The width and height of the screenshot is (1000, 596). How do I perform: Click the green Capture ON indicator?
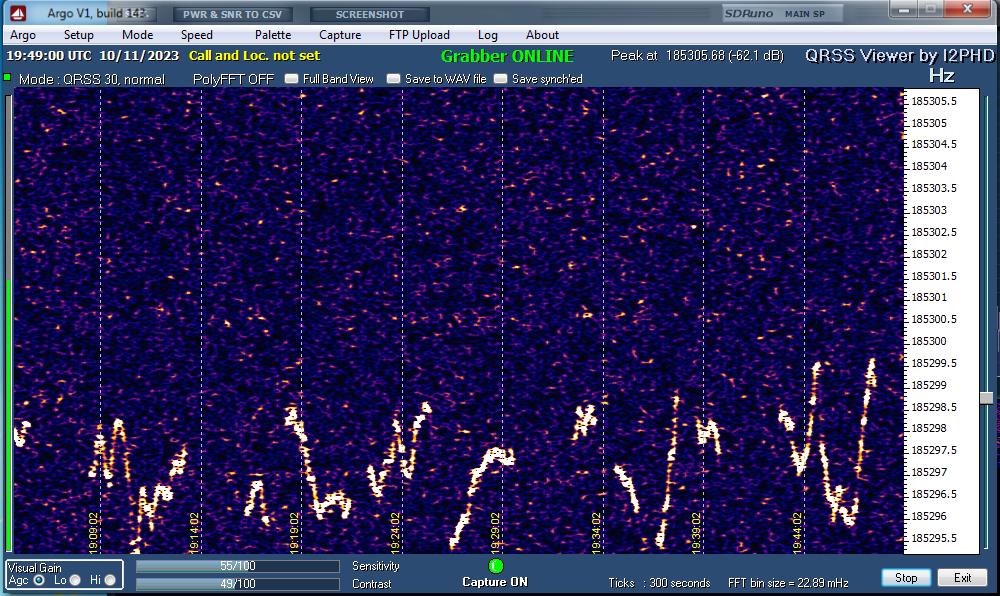tap(496, 566)
